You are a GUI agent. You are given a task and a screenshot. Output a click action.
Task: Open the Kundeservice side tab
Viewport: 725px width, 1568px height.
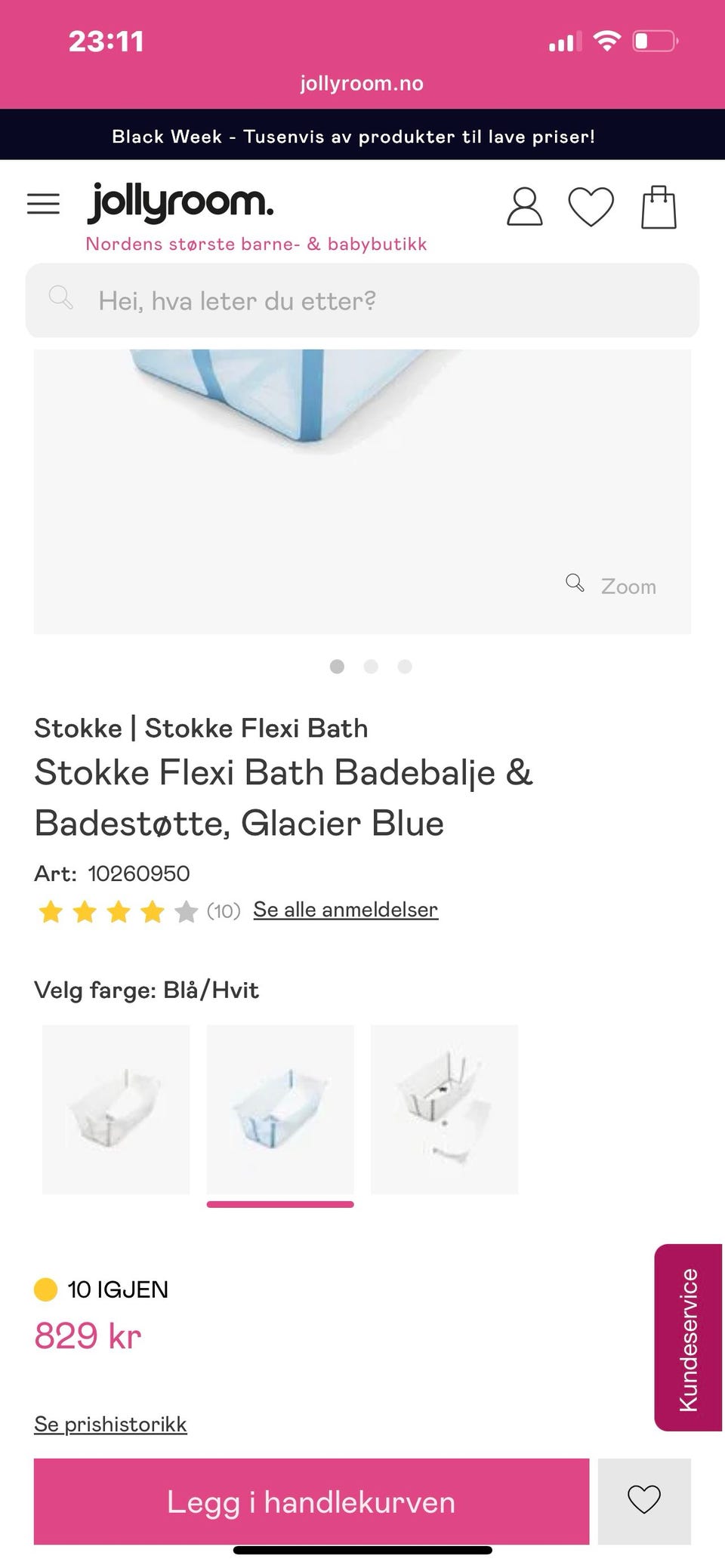[x=688, y=1338]
